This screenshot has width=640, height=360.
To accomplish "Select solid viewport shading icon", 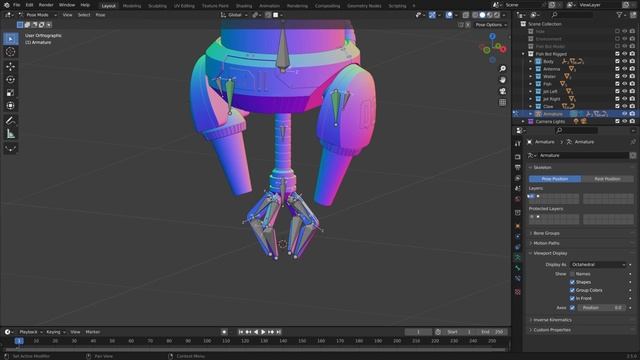I will (x=482, y=15).
